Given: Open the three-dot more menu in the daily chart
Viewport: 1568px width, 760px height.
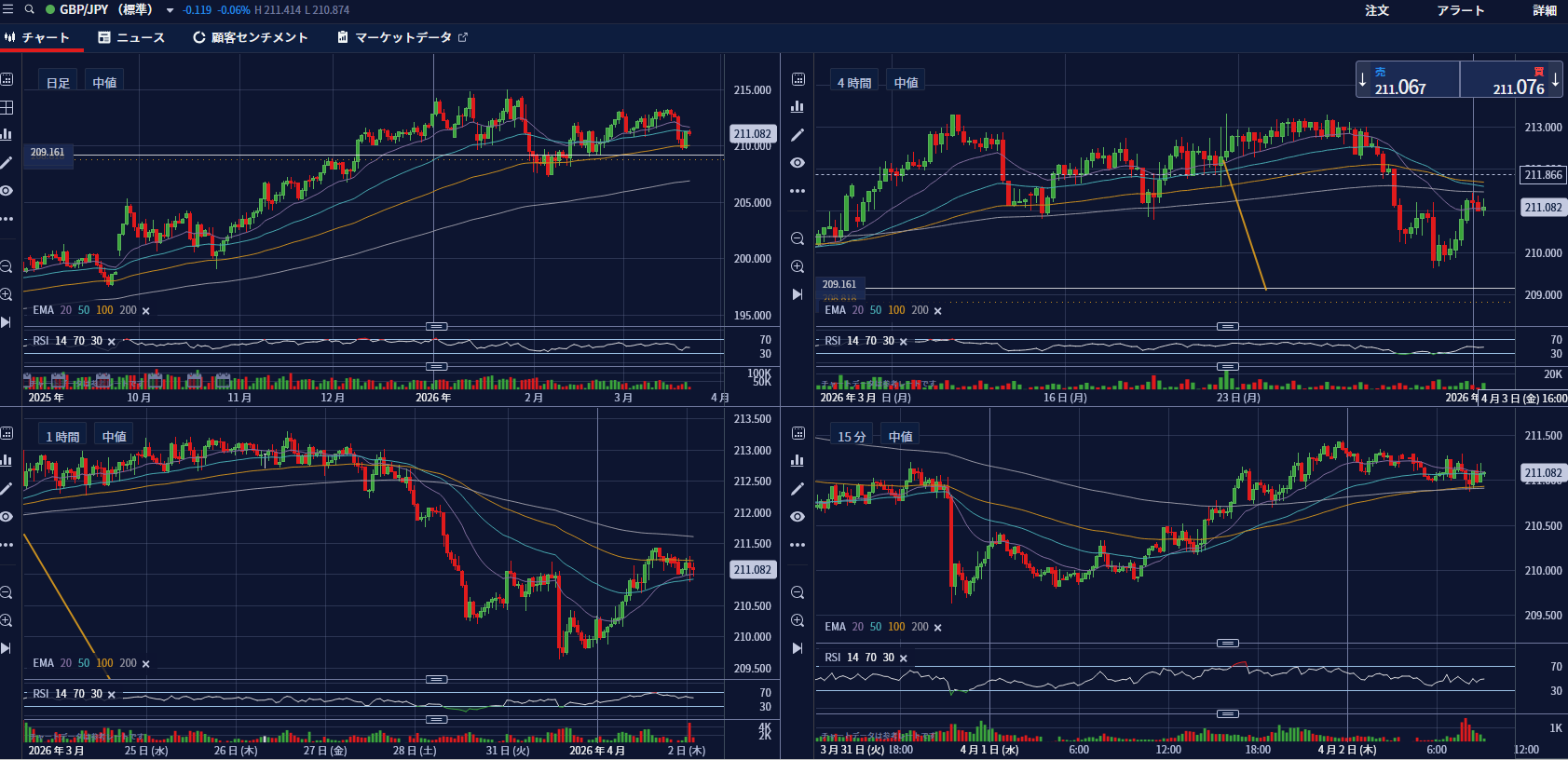Looking at the screenshot, I should click(7, 219).
